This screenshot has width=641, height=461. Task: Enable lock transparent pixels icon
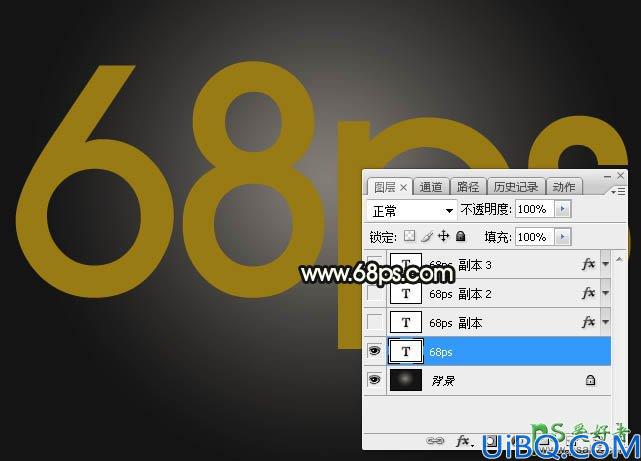point(409,236)
